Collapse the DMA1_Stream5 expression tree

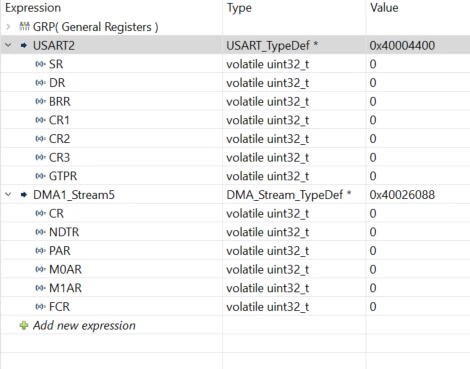click(x=8, y=194)
